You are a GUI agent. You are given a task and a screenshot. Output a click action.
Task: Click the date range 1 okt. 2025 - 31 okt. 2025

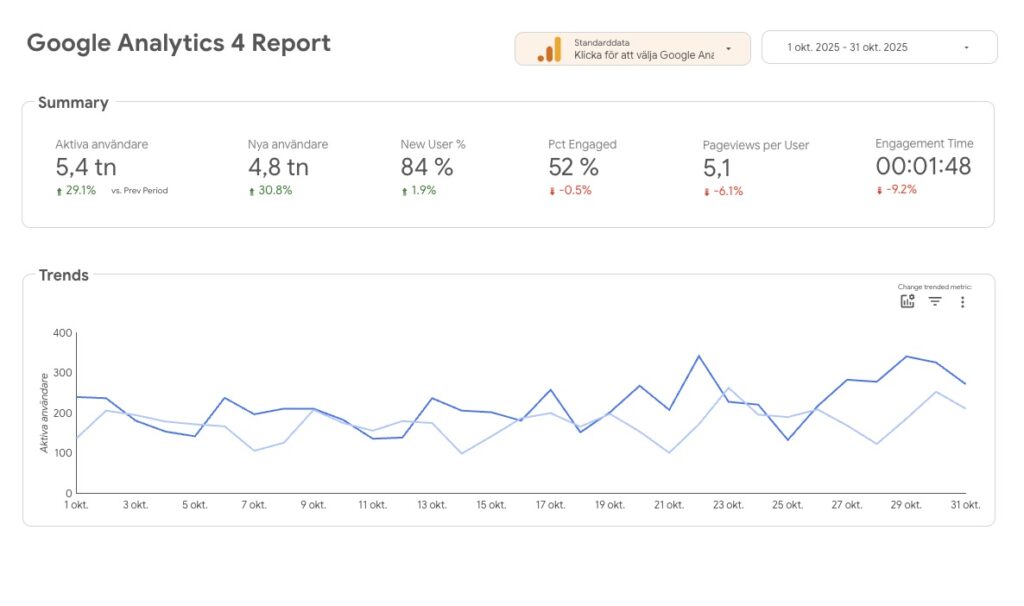point(847,48)
